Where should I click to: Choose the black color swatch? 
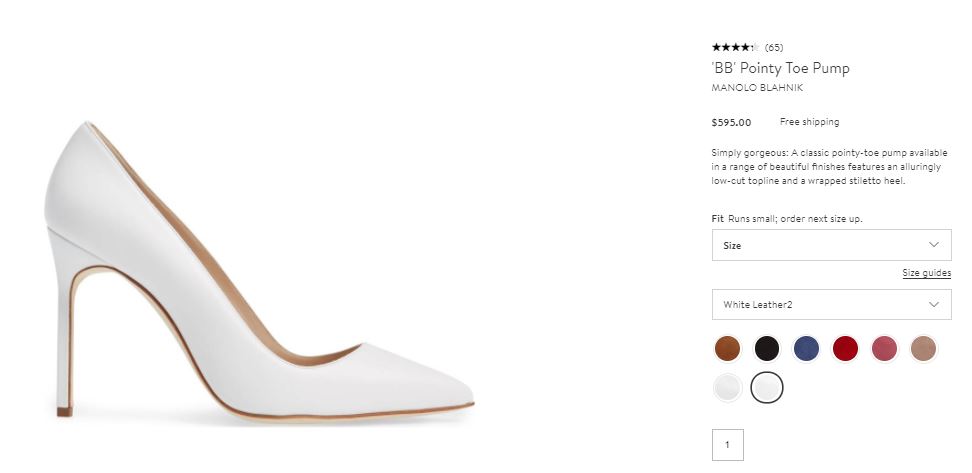pos(767,348)
